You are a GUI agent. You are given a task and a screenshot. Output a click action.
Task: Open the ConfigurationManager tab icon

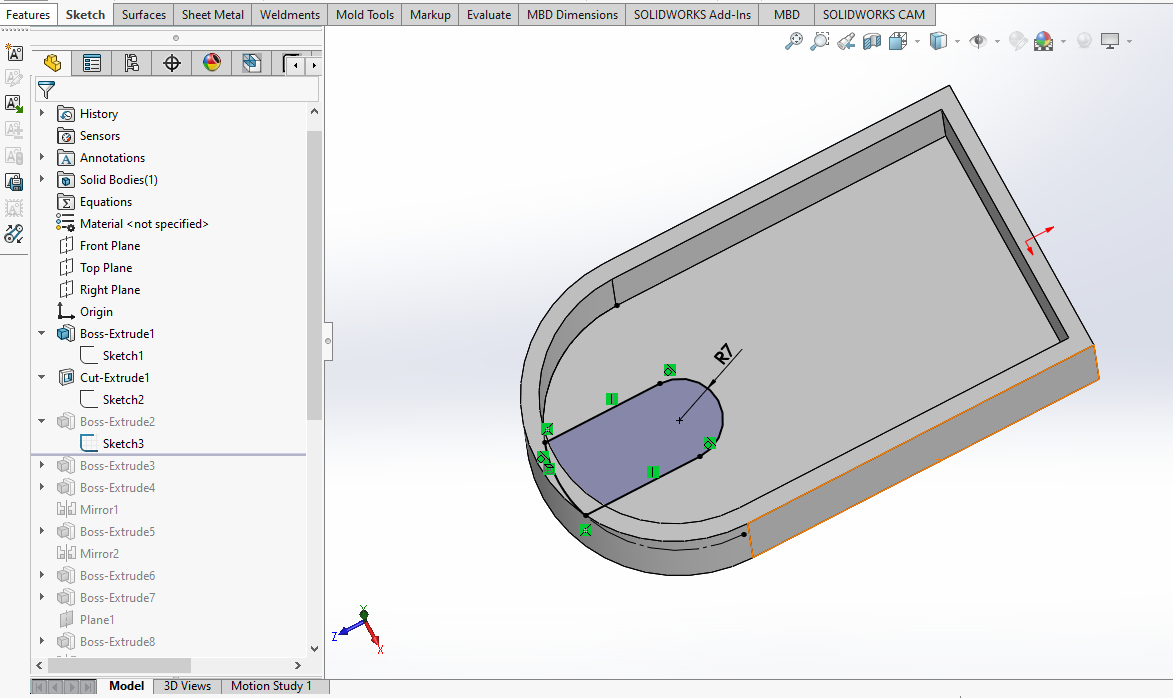[132, 64]
